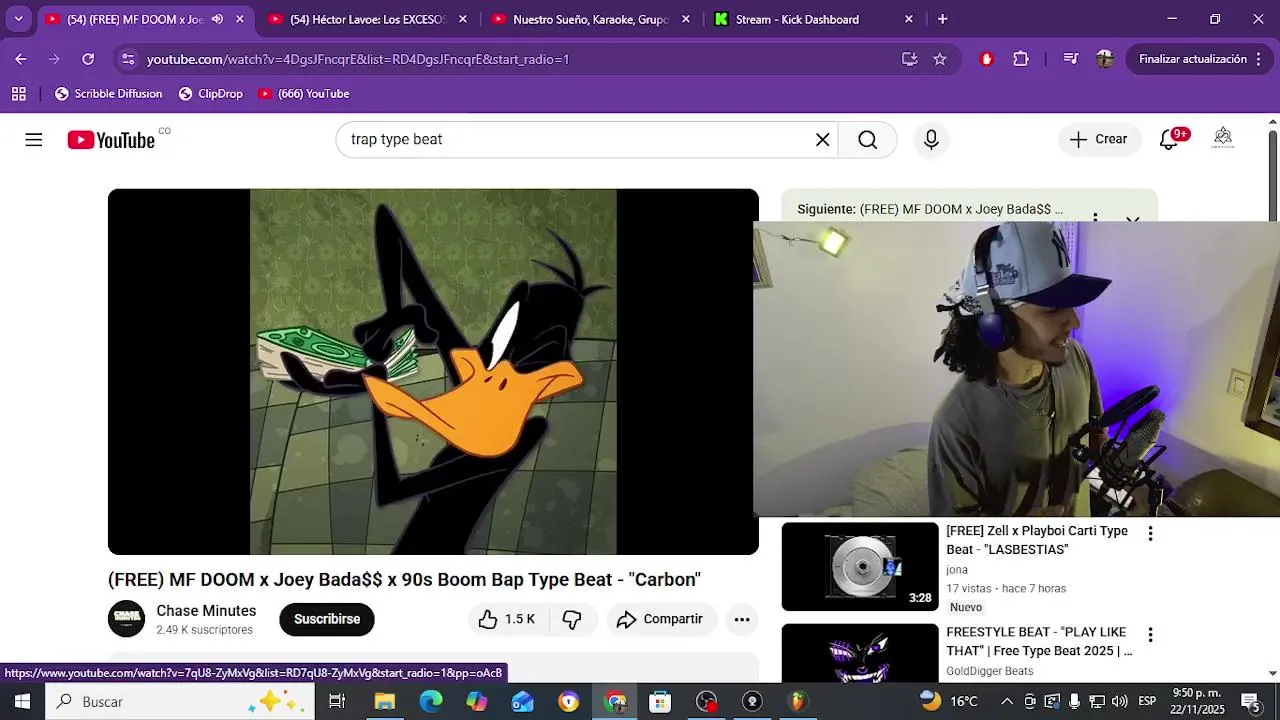Open the Windows notification center icon
The height and width of the screenshot is (720, 1280).
(x=1250, y=701)
